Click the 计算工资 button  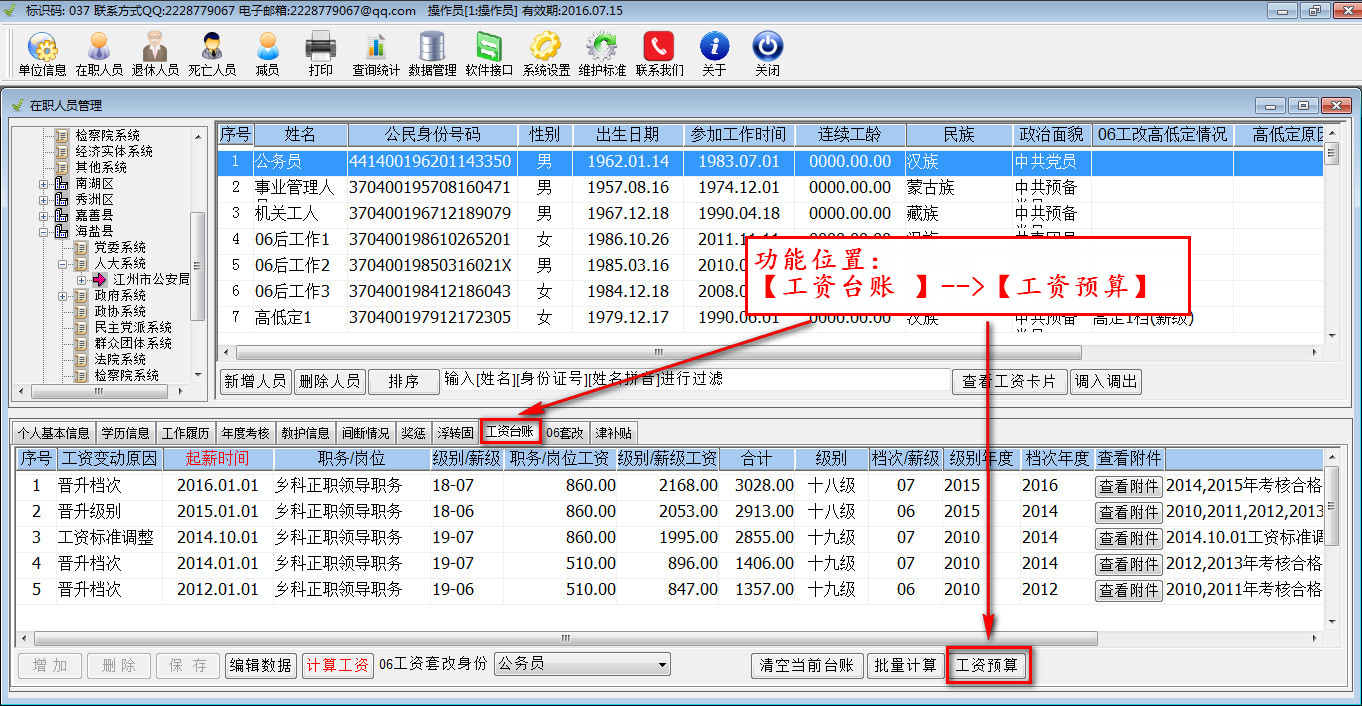pyautogui.click(x=338, y=666)
